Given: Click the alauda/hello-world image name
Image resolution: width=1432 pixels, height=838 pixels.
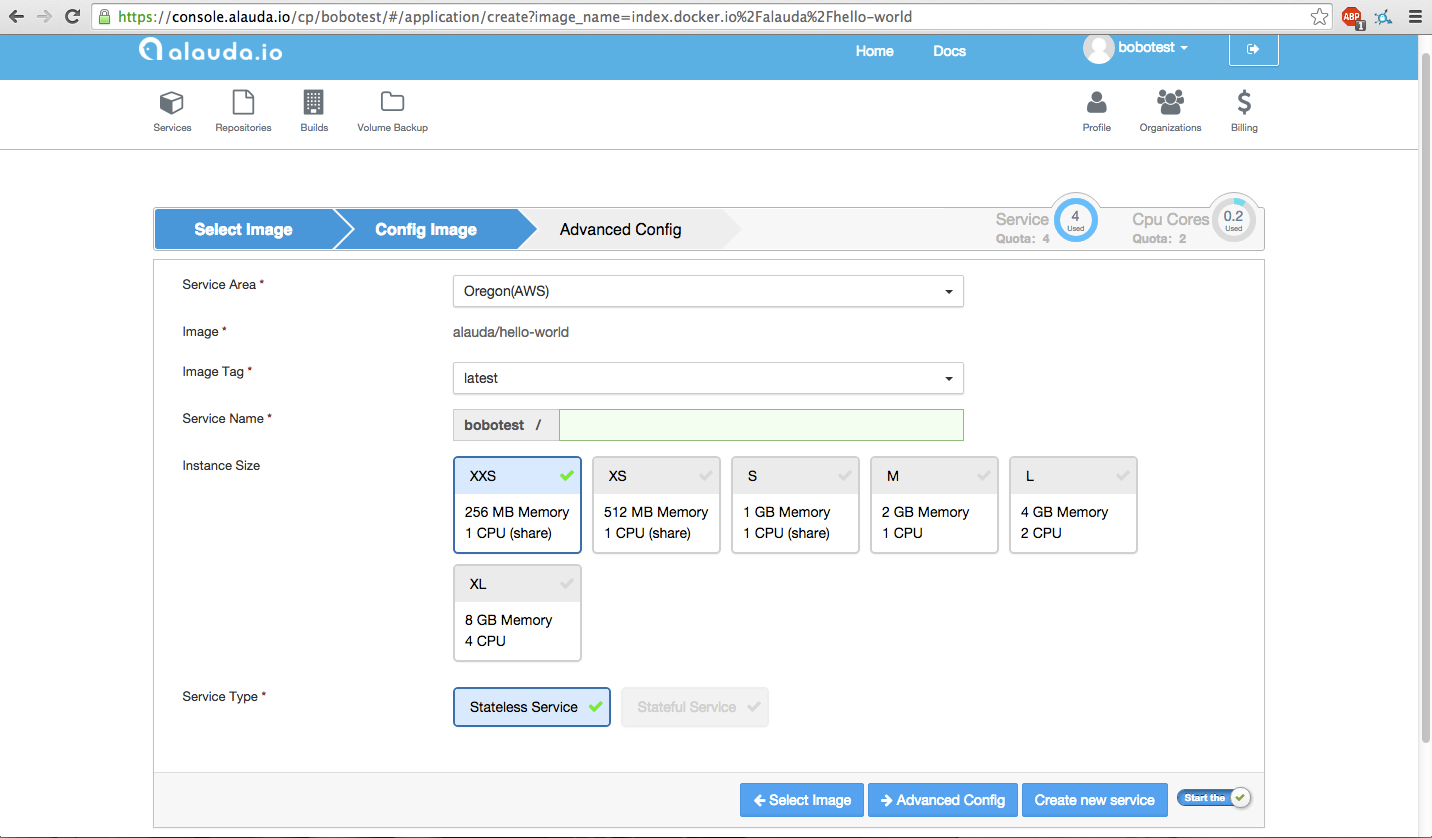Looking at the screenshot, I should pyautogui.click(x=511, y=332).
